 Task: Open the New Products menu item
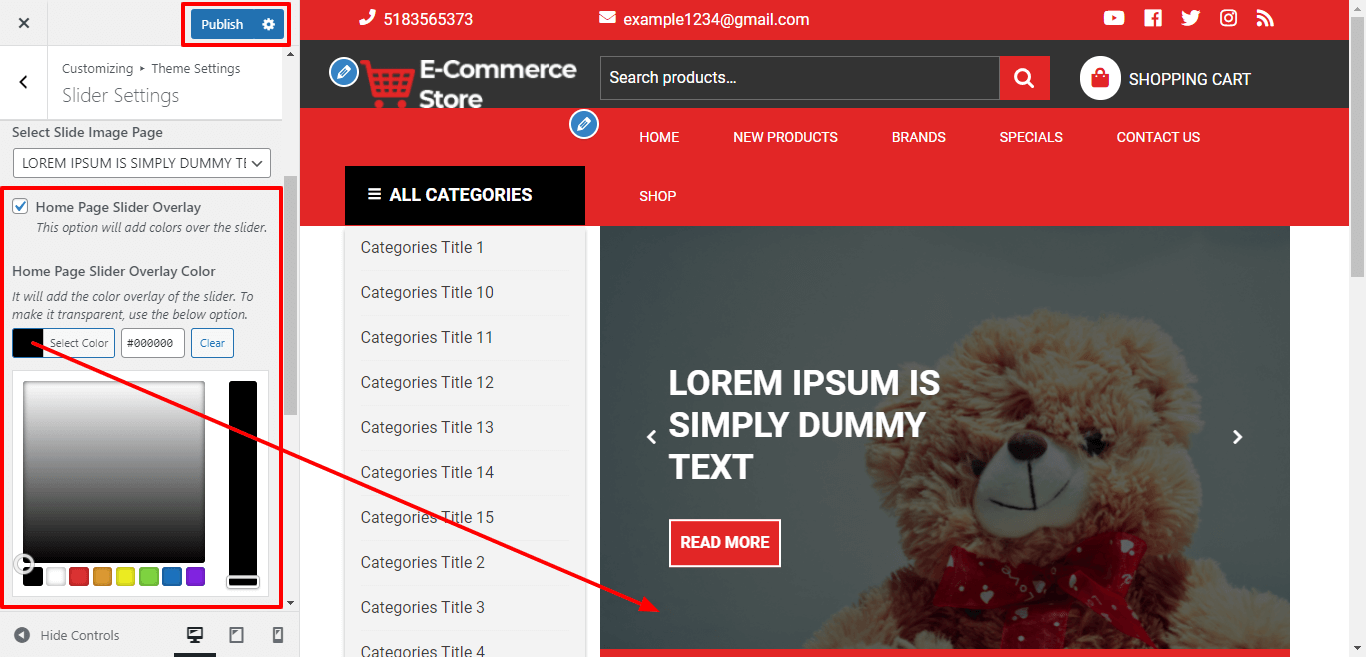coord(785,137)
